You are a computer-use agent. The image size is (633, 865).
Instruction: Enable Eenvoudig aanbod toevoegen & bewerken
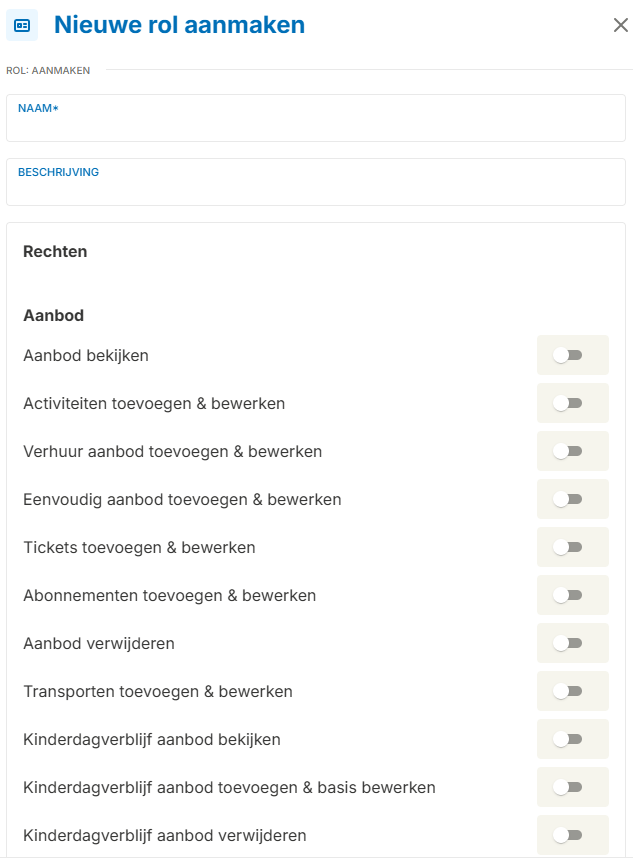[x=568, y=499]
